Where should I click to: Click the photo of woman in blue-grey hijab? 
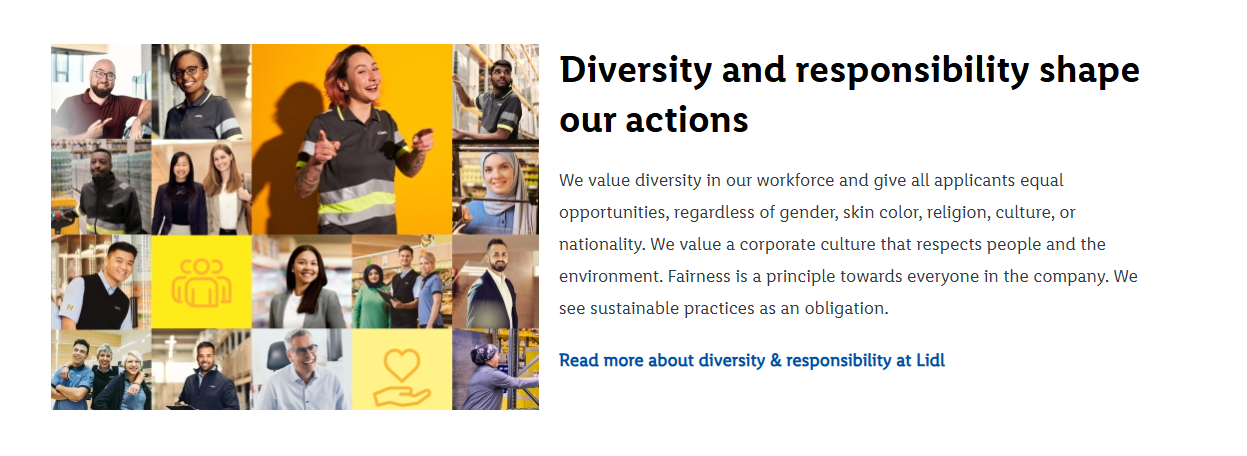pos(495,187)
